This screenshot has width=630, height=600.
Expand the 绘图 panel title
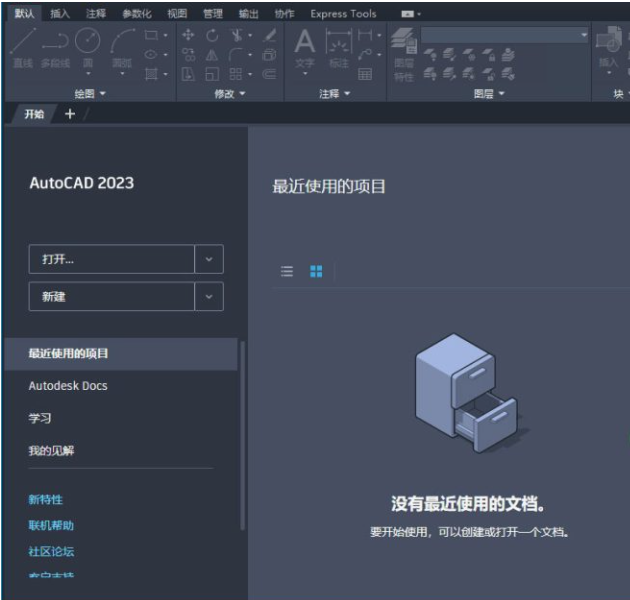(90, 94)
